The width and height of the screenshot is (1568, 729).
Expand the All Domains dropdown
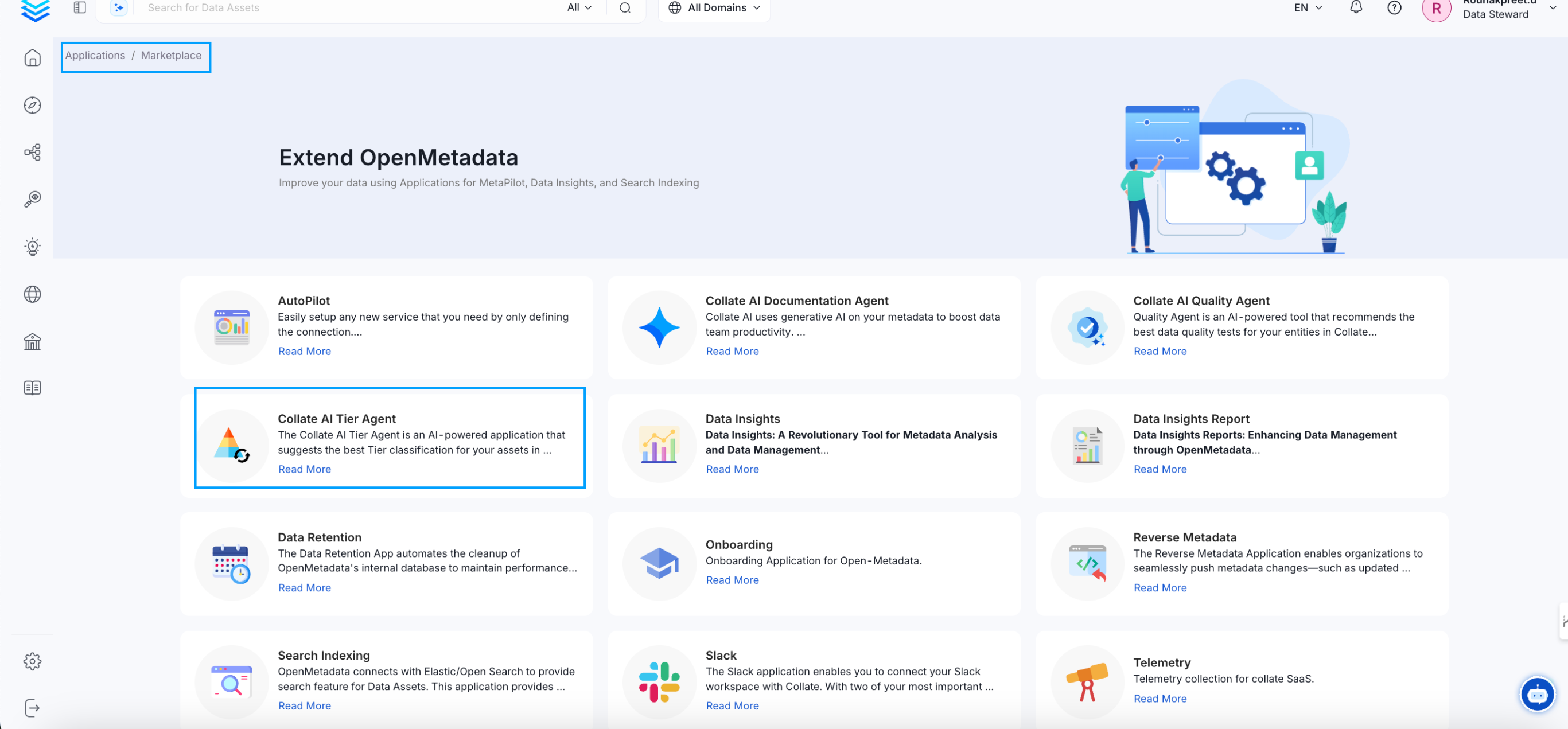(x=715, y=7)
